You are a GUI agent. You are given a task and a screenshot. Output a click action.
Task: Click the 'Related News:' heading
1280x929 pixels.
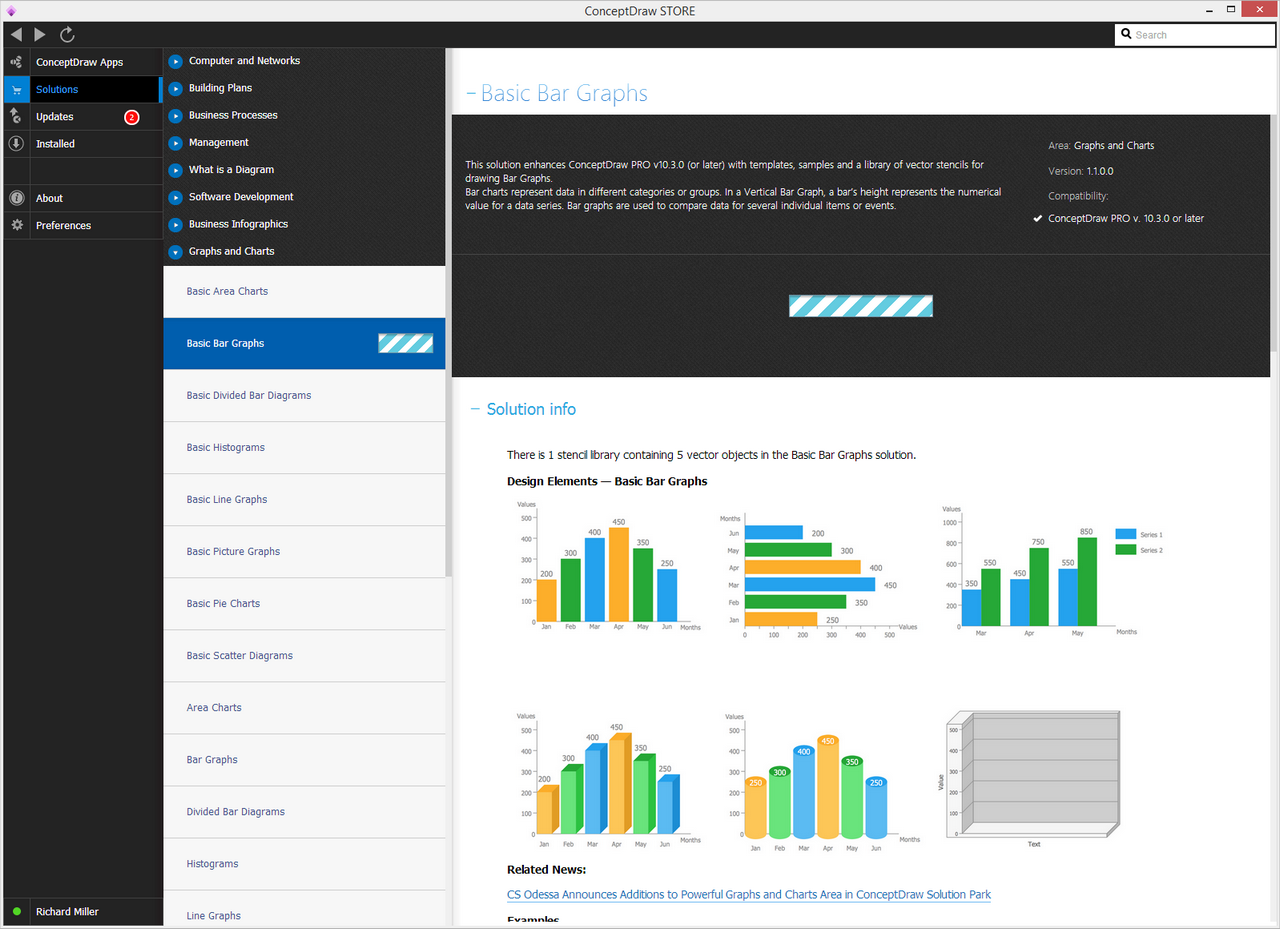coord(546,870)
